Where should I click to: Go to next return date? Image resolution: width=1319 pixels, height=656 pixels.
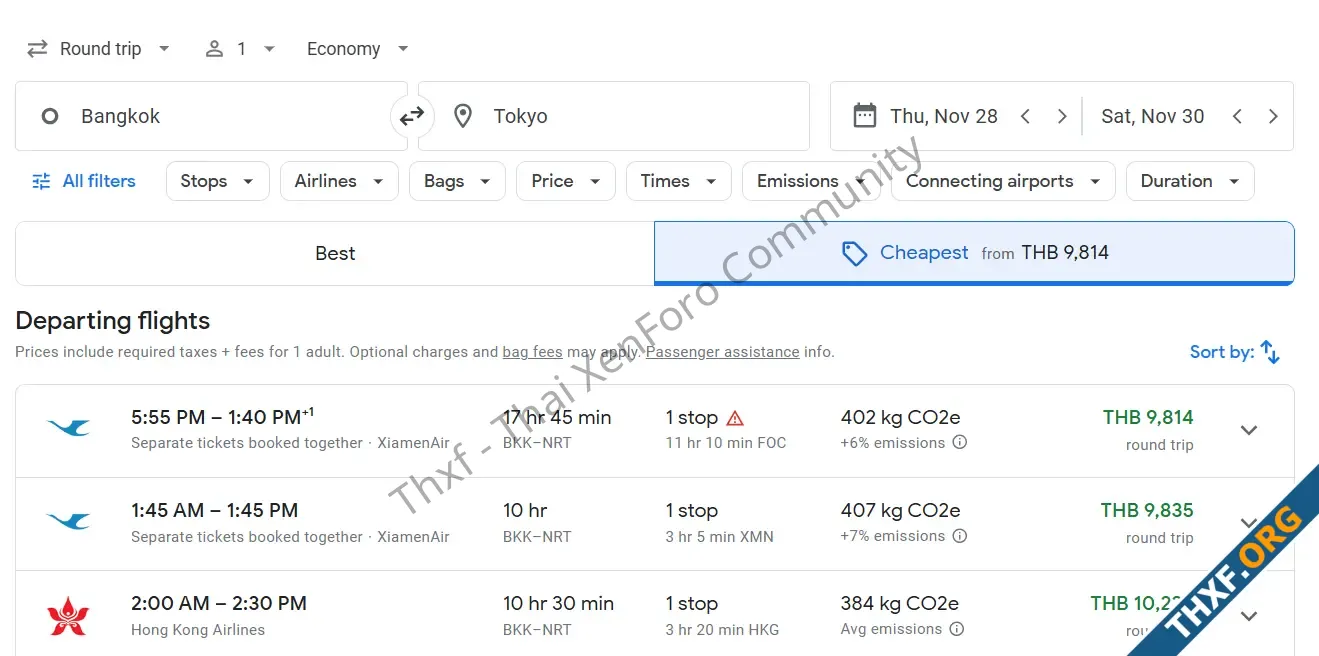tap(1273, 116)
